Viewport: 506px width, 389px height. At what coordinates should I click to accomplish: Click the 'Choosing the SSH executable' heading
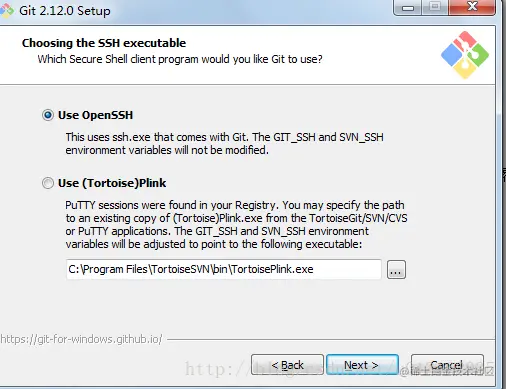click(x=104, y=43)
